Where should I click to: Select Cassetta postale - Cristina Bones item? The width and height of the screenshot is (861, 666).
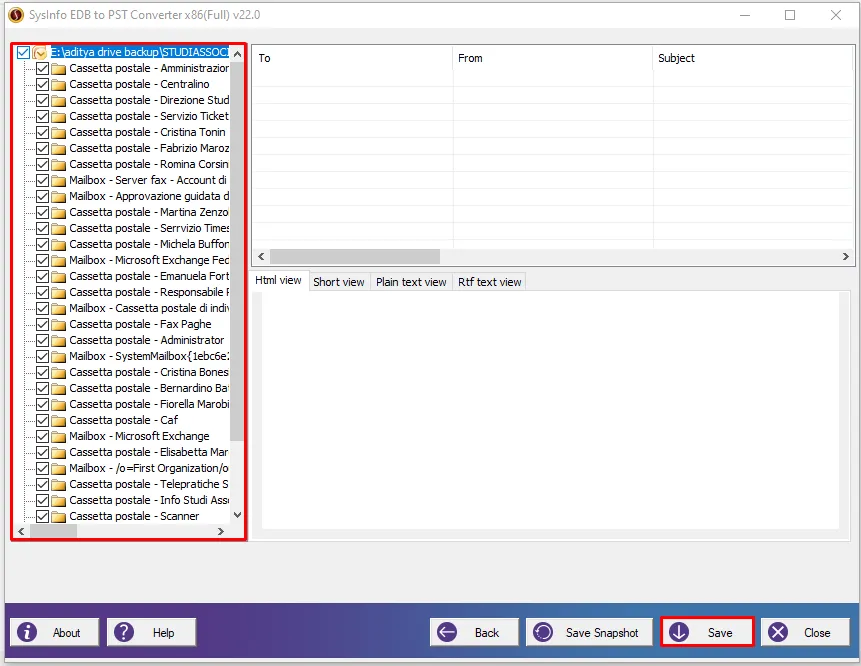(149, 372)
